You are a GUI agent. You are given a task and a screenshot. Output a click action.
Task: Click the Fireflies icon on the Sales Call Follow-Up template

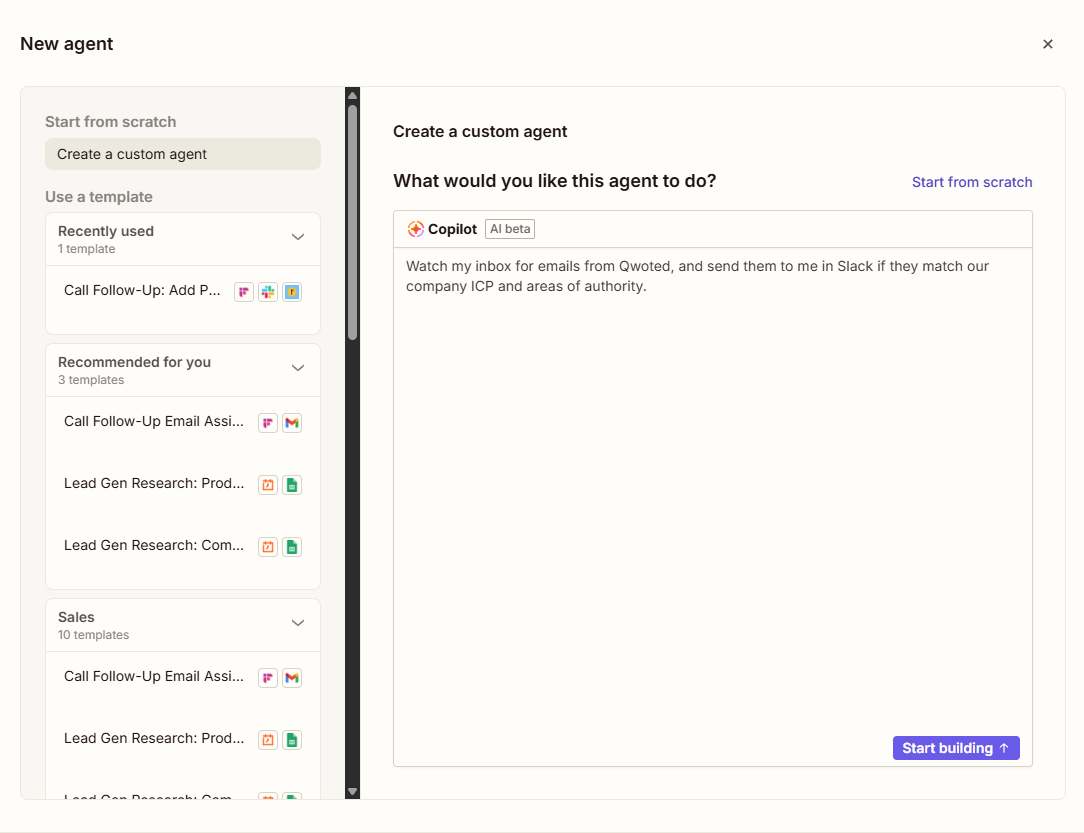click(268, 677)
